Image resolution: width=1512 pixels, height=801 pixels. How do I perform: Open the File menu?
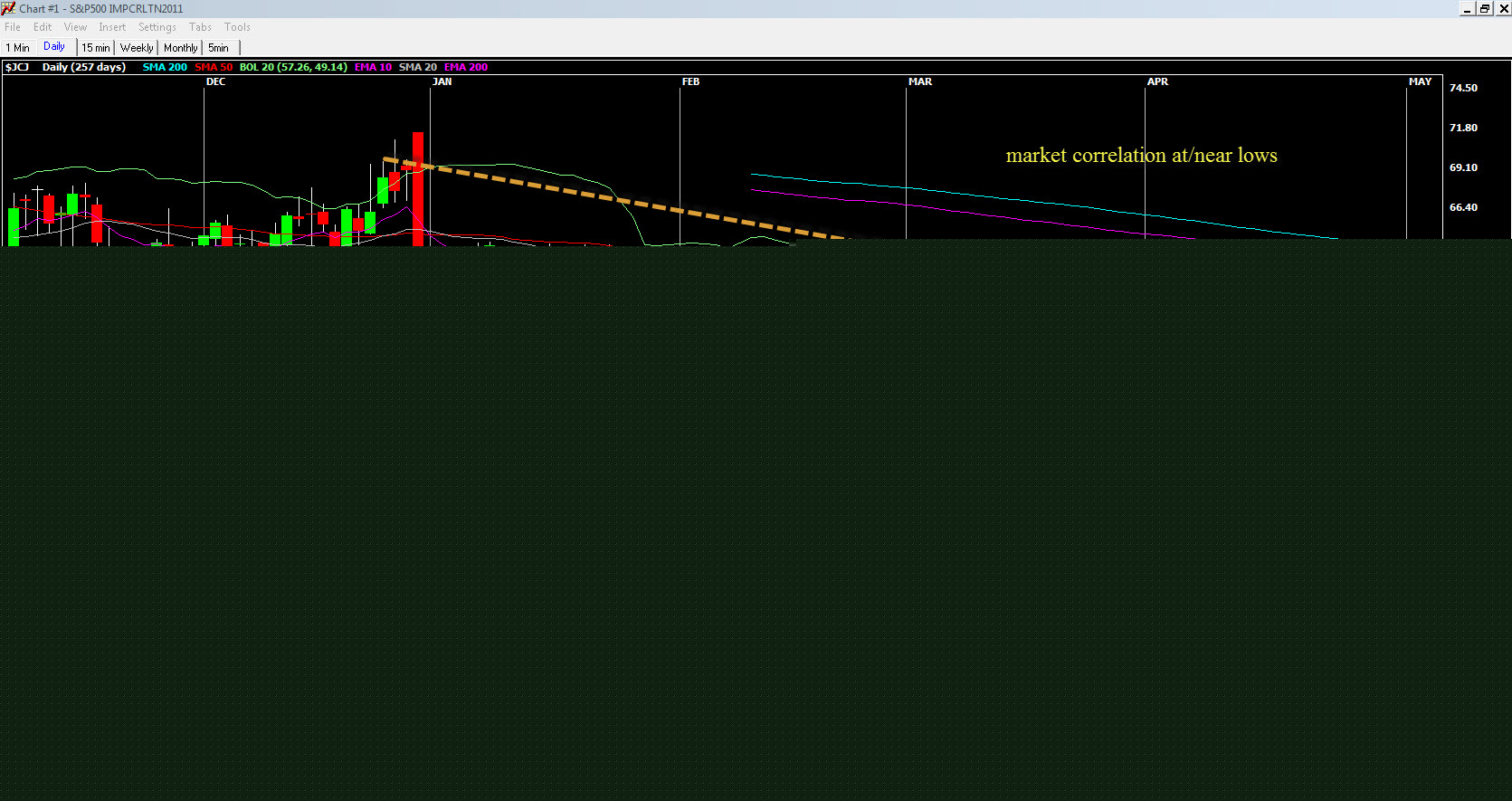click(13, 27)
